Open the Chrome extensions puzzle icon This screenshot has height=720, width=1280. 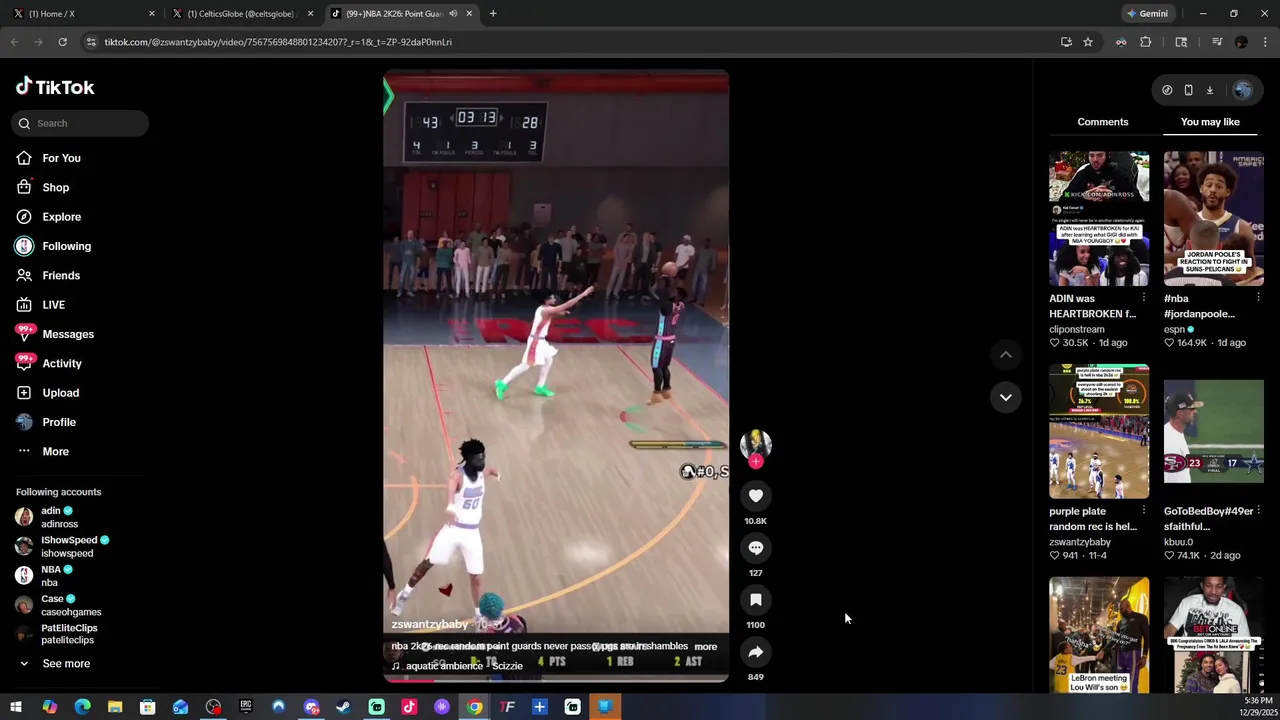click(x=1146, y=42)
